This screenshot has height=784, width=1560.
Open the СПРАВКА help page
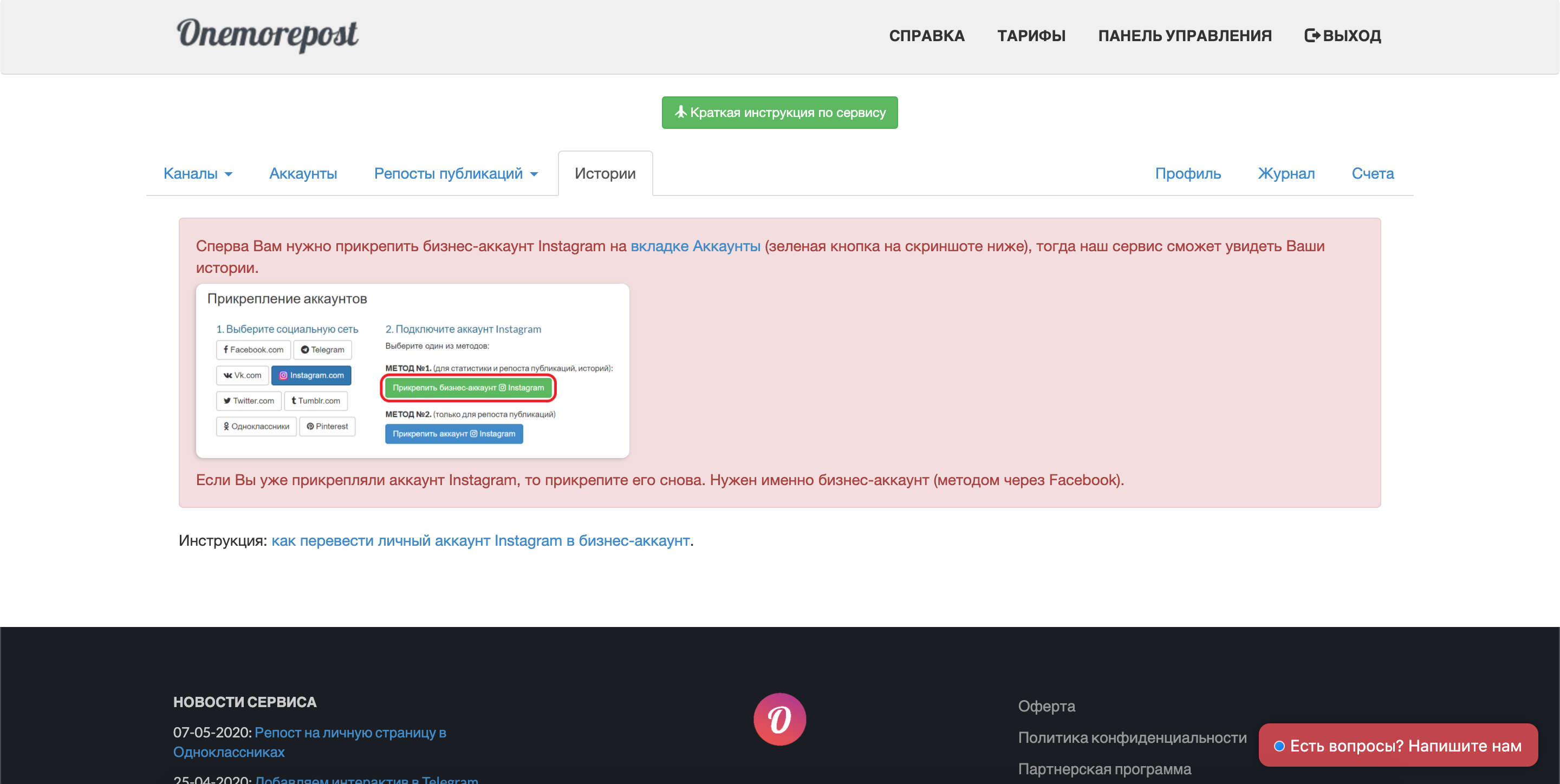point(927,36)
